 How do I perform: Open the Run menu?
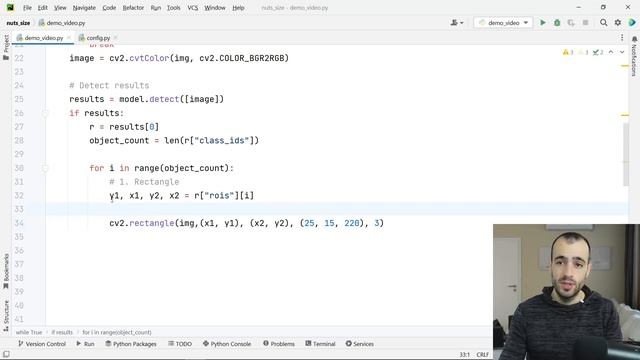156,8
